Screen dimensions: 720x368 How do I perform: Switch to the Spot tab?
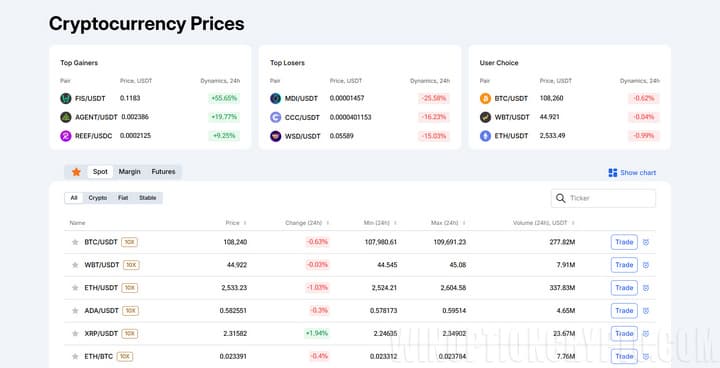(100, 172)
